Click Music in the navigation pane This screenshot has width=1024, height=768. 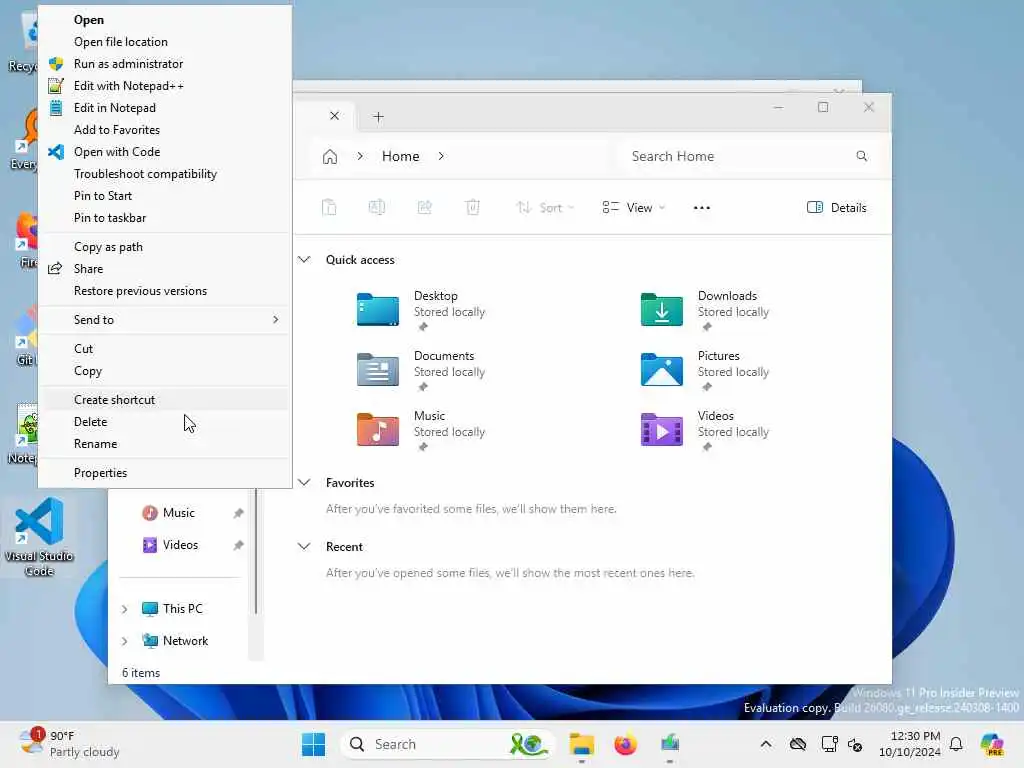coord(179,513)
